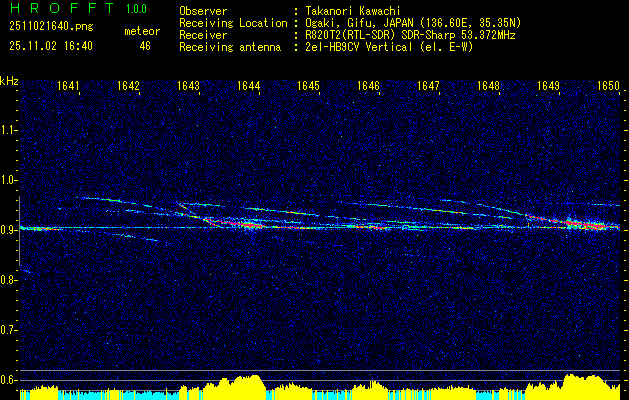This screenshot has height=400, width=629.
Task: Click the 1647 time axis marker
Action: (428, 85)
